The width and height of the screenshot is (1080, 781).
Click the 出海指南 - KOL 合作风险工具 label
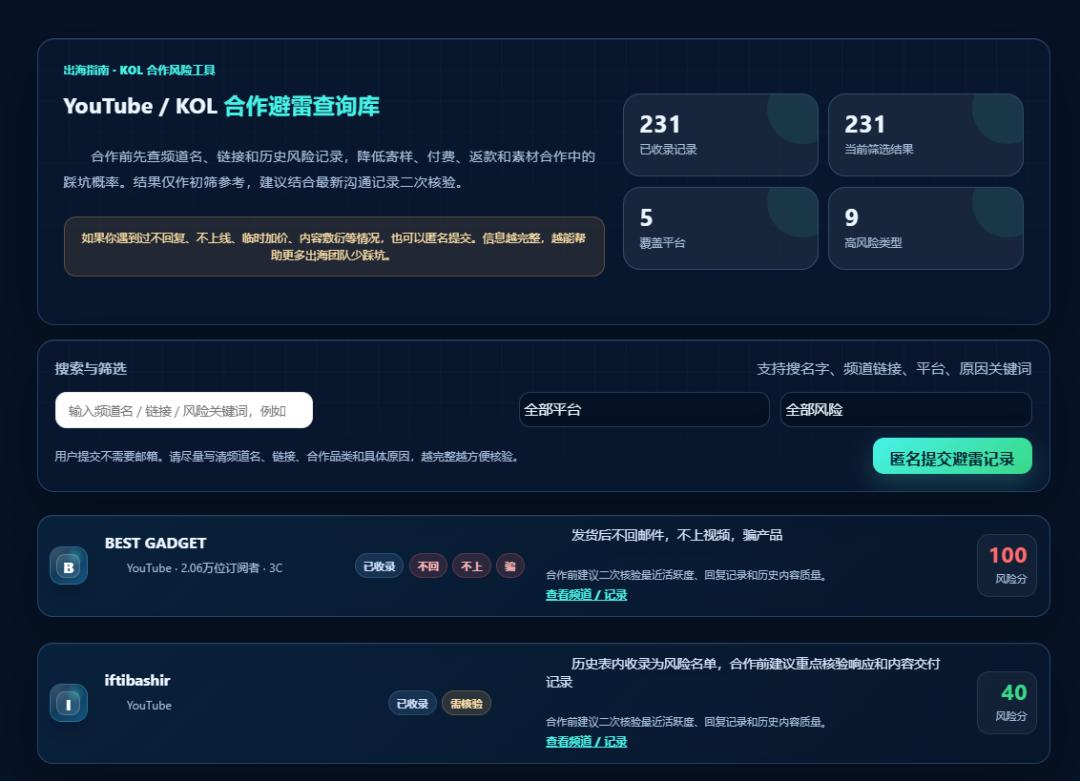pyautogui.click(x=139, y=70)
